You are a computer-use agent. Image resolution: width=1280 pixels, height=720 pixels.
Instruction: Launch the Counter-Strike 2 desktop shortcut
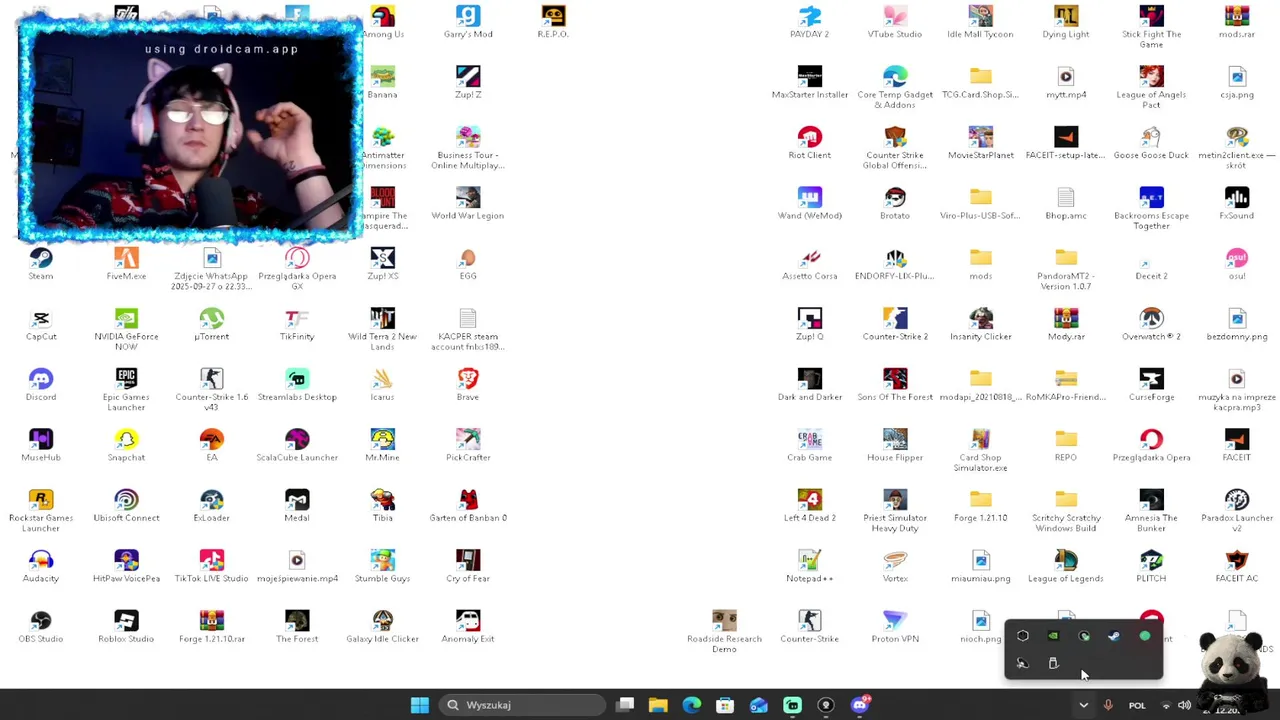click(895, 324)
